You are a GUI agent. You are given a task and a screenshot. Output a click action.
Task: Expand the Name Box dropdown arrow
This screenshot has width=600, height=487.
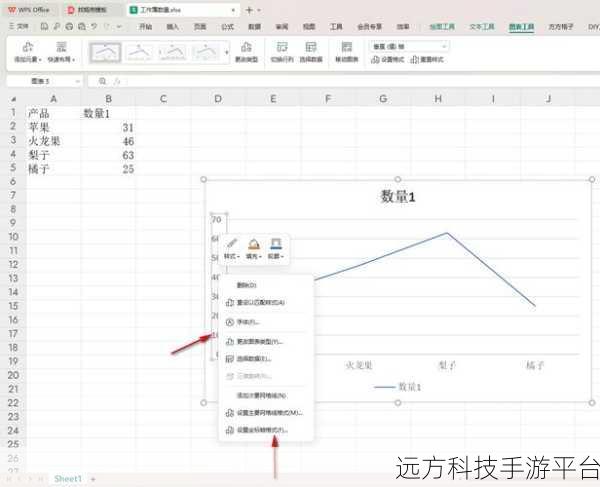pyautogui.click(x=78, y=81)
